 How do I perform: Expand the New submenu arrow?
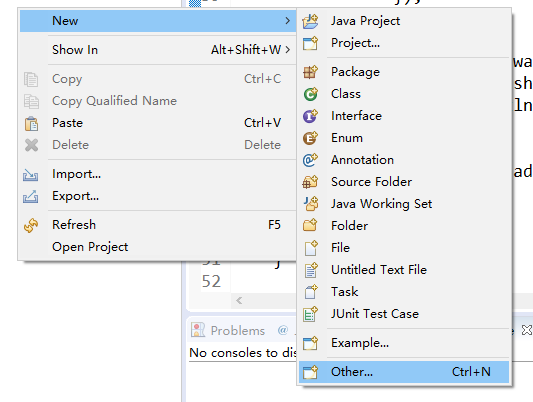pyautogui.click(x=288, y=21)
